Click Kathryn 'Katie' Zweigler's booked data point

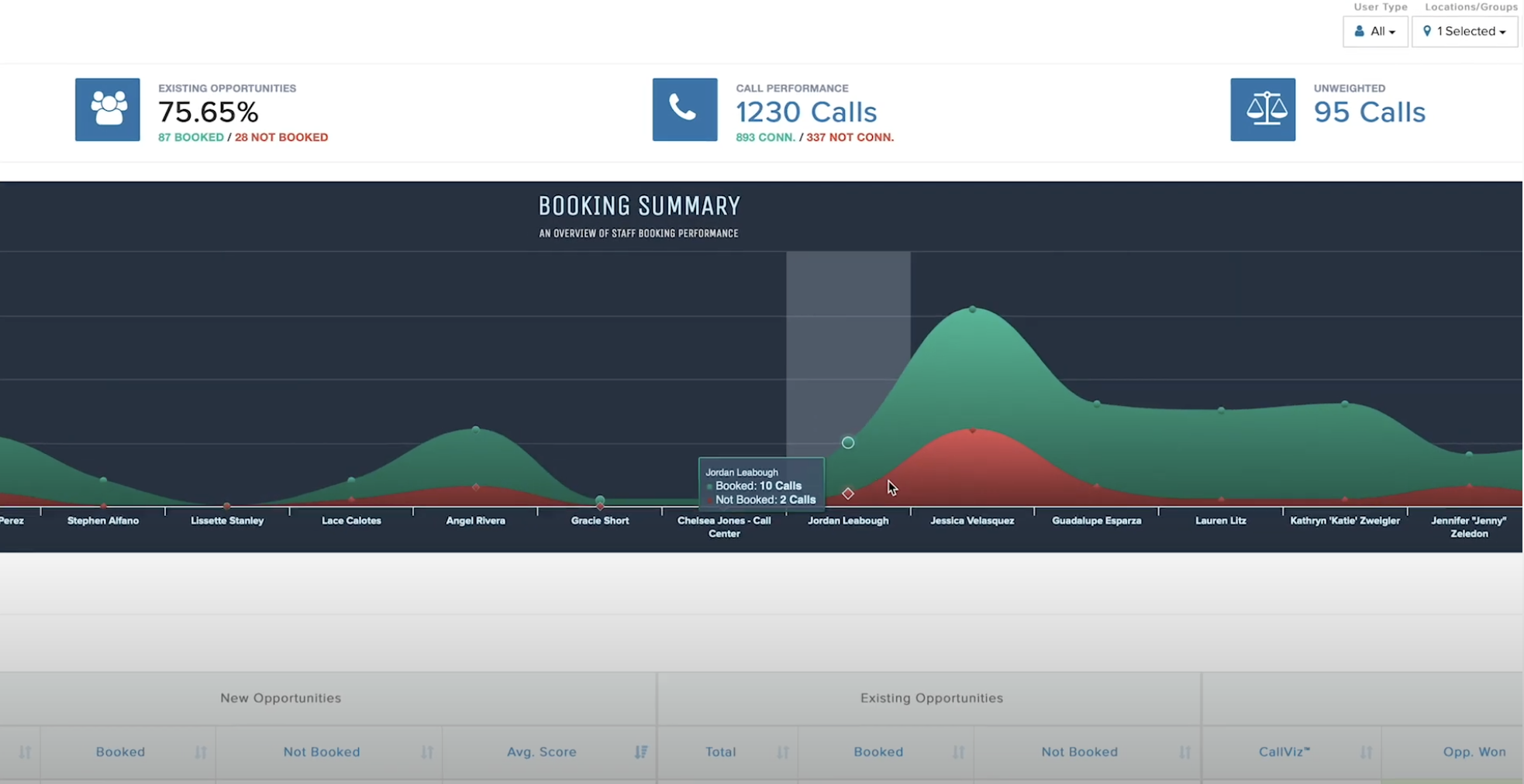point(1345,404)
